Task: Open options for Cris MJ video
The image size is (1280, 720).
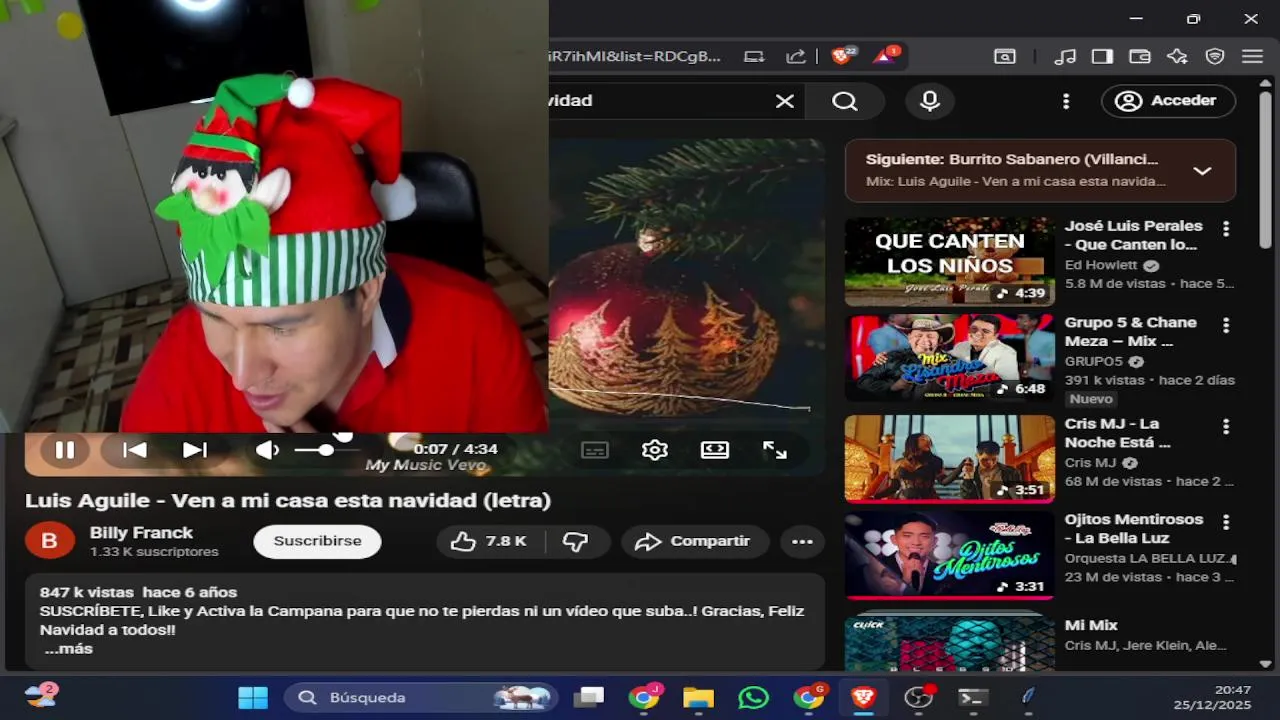Action: pos(1226,427)
